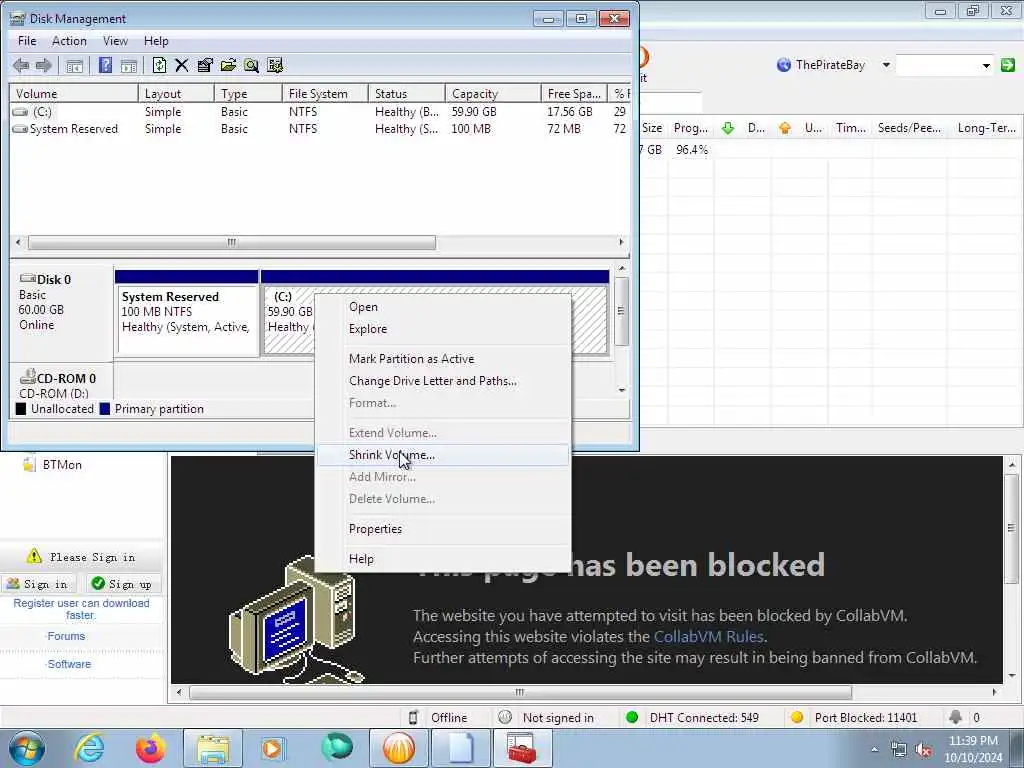Click the ThePirateBay search engine globe icon
This screenshot has width=1024, height=768.
click(x=784, y=65)
